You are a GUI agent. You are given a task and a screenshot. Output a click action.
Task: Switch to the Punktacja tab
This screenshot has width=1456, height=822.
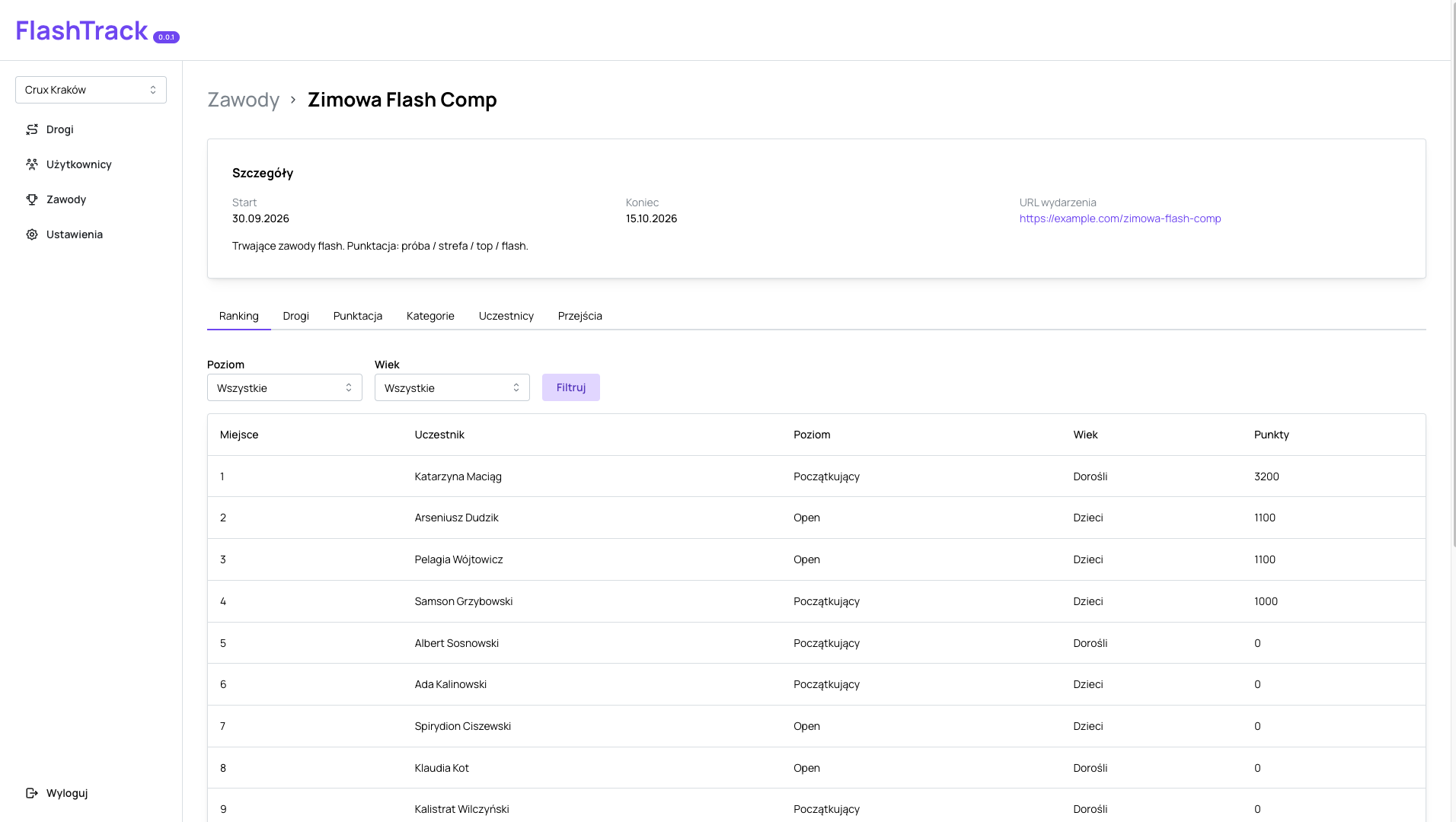(x=358, y=316)
